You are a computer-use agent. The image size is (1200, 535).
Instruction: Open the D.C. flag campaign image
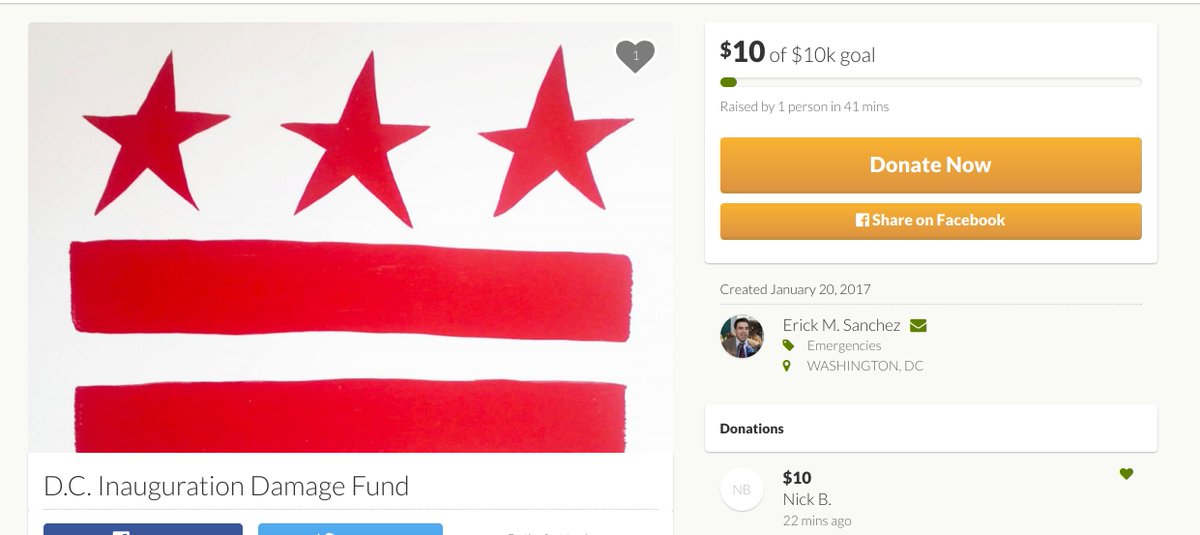coord(350,237)
